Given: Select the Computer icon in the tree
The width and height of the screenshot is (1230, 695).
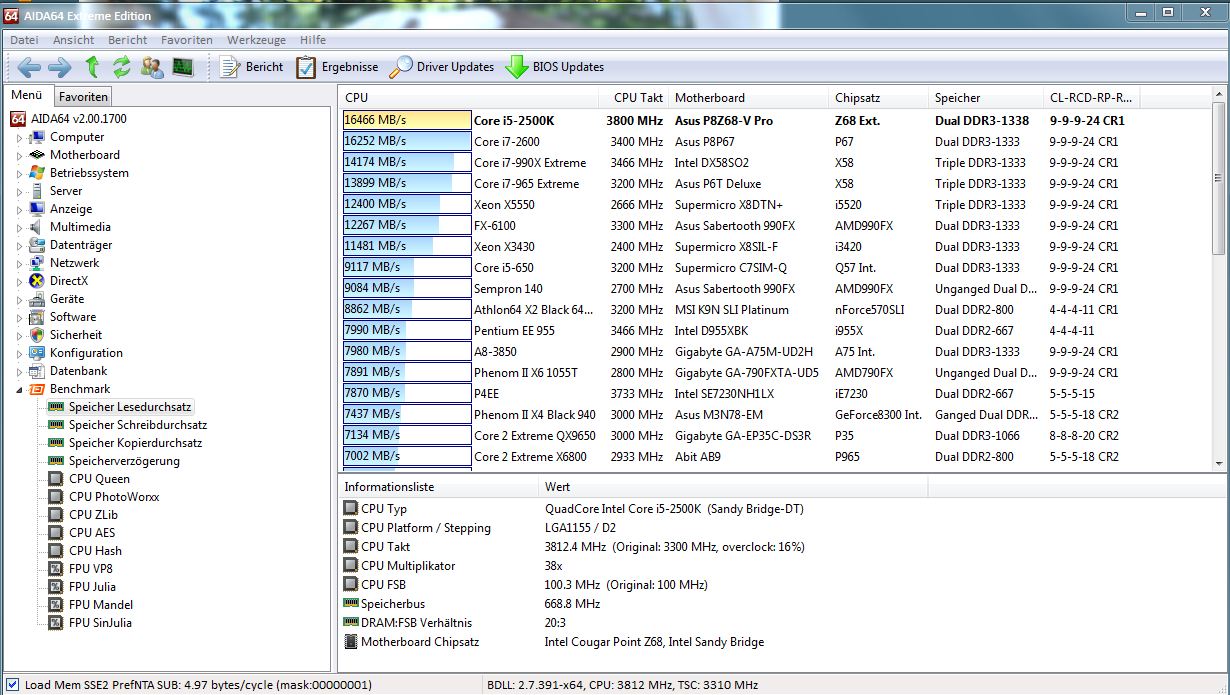Looking at the screenshot, I should pos(37,137).
